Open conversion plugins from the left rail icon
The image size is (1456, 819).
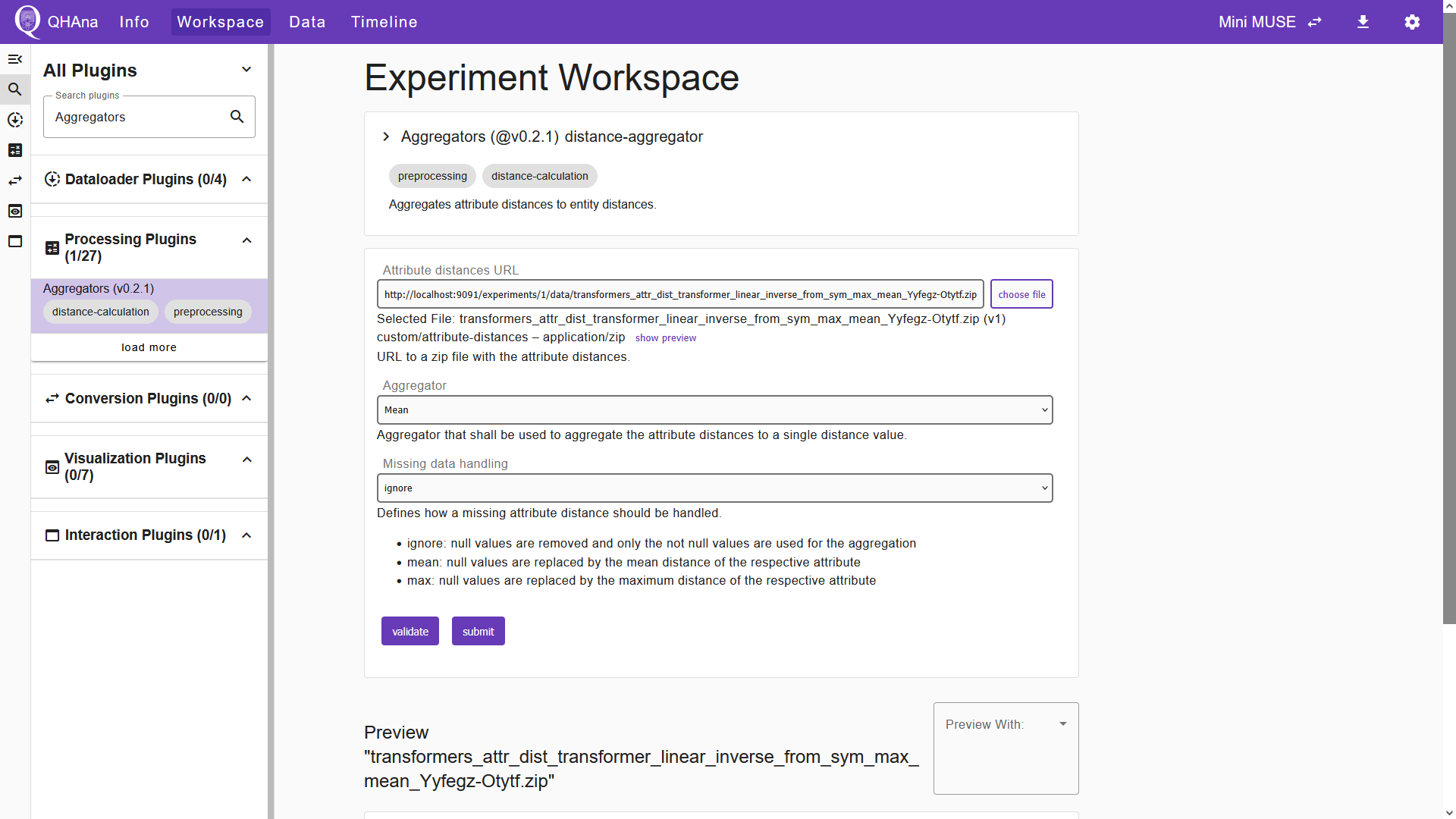(x=15, y=180)
